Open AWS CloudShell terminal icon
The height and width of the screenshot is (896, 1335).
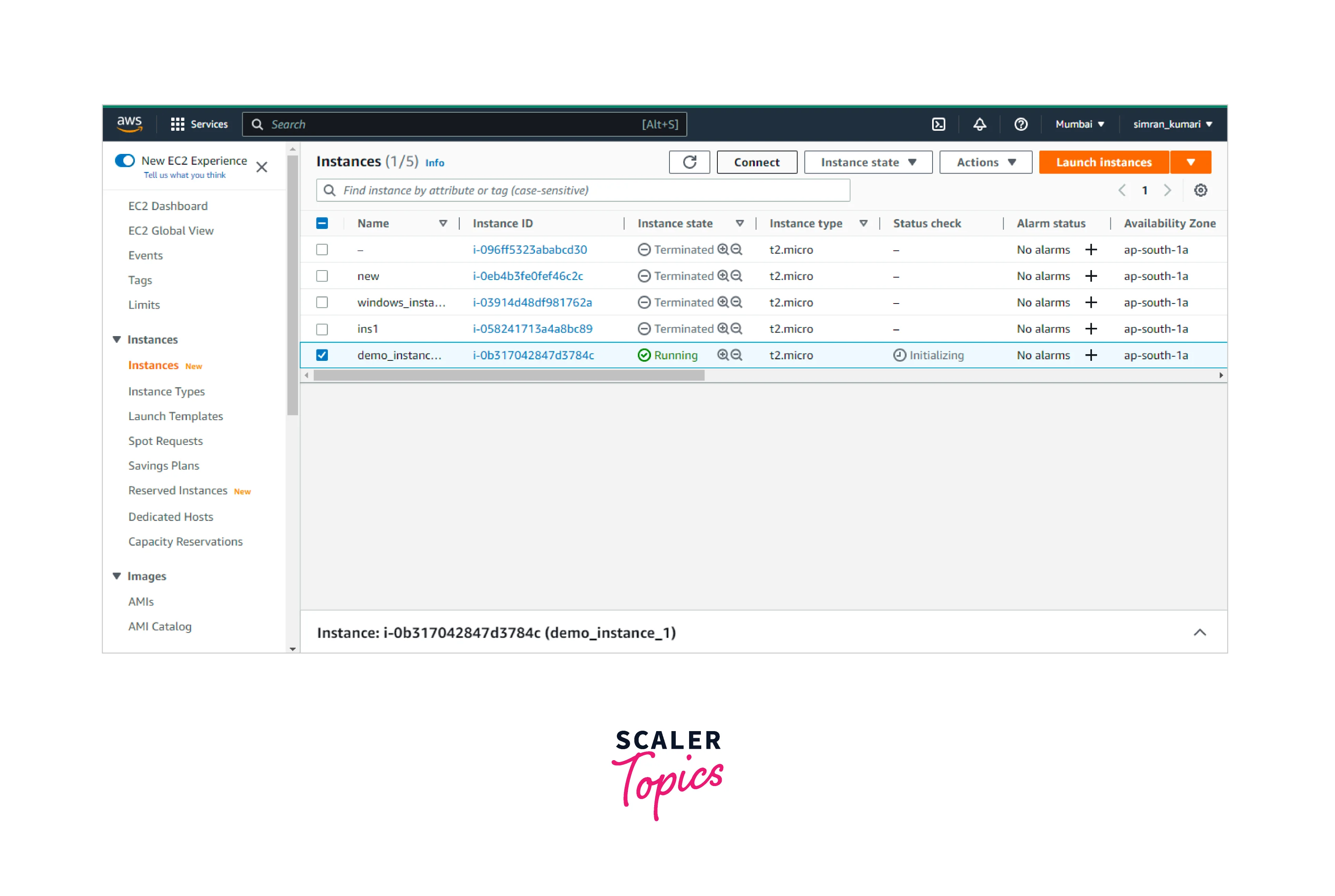938,124
